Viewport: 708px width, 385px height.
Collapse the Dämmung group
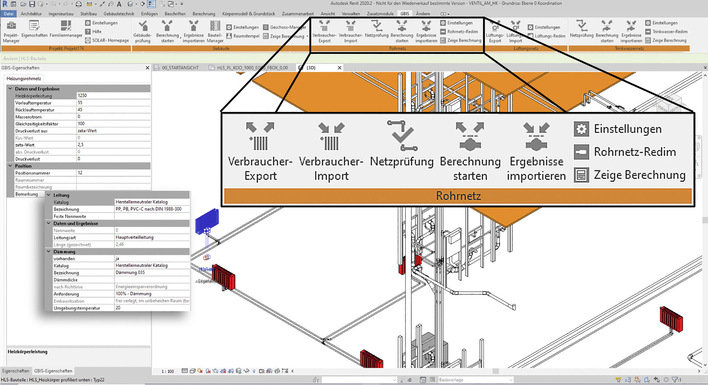[x=49, y=251]
